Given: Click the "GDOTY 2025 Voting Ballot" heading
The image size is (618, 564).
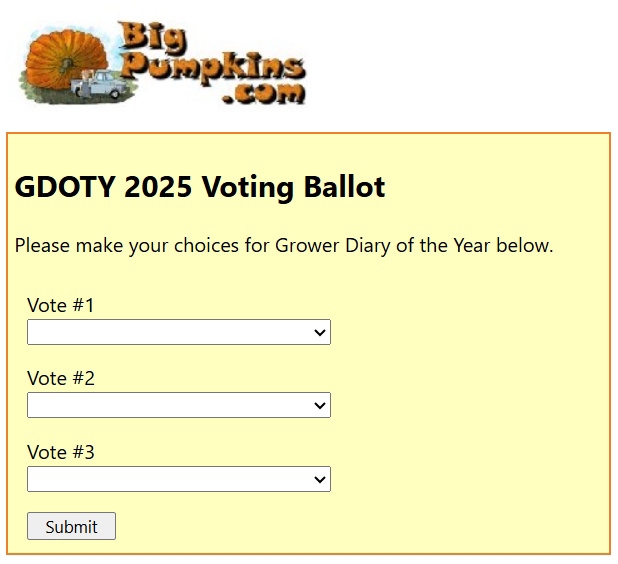Looking at the screenshot, I should click(200, 187).
